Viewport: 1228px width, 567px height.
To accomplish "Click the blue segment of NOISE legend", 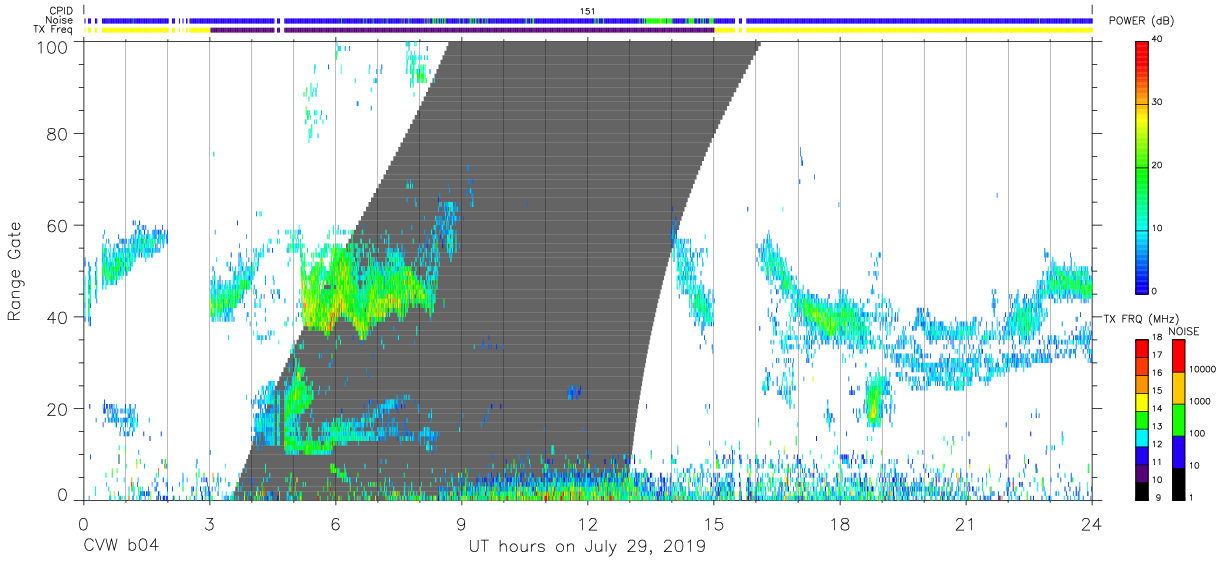I will coord(1179,452).
